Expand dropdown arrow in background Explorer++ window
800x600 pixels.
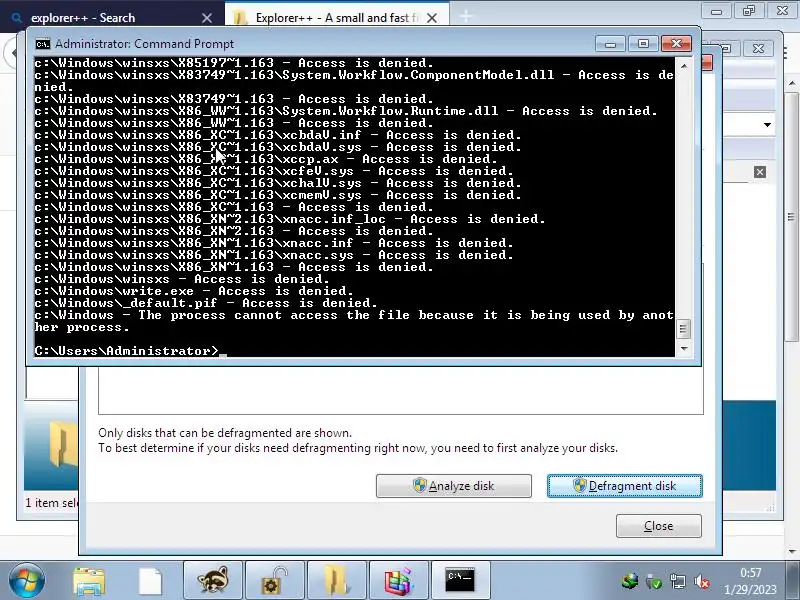767,125
